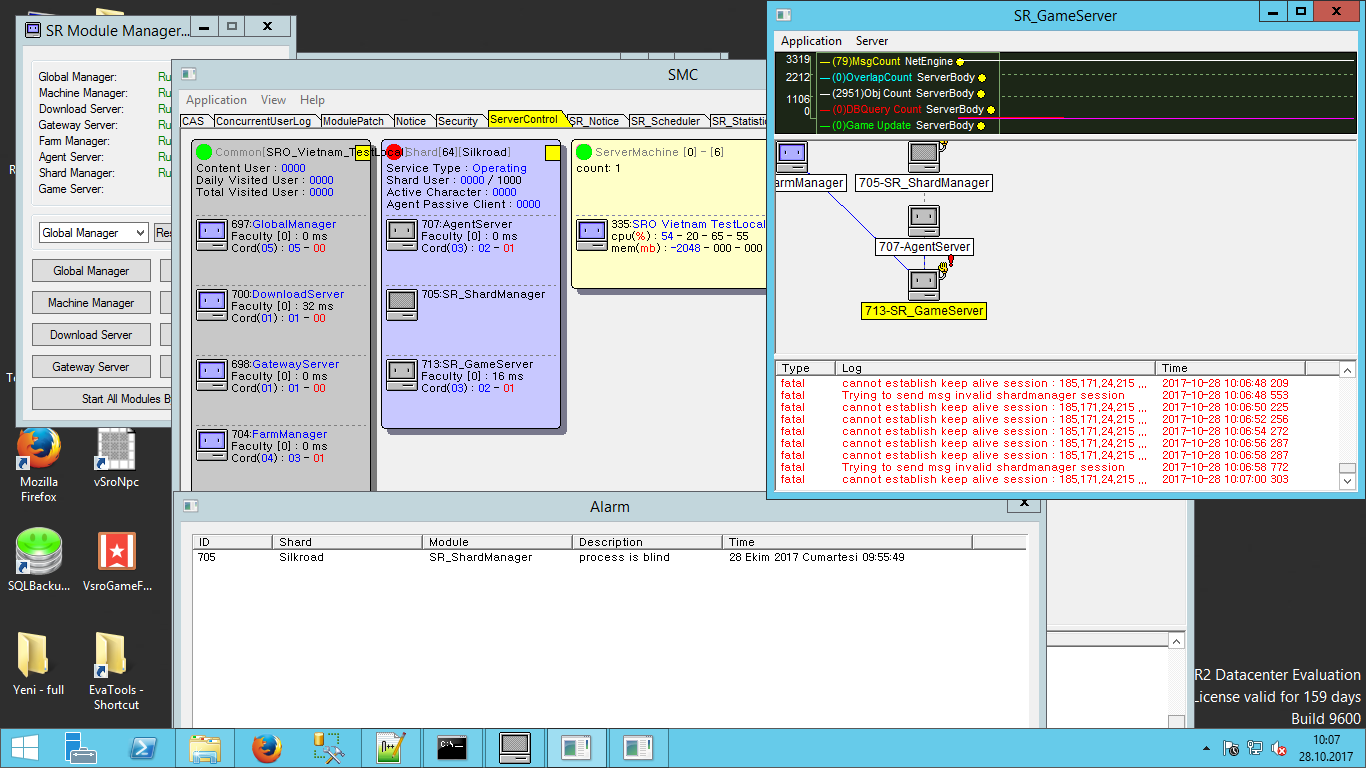
Task: Click the 713:SR_GameServer icon in Shard panel
Action: [402, 375]
